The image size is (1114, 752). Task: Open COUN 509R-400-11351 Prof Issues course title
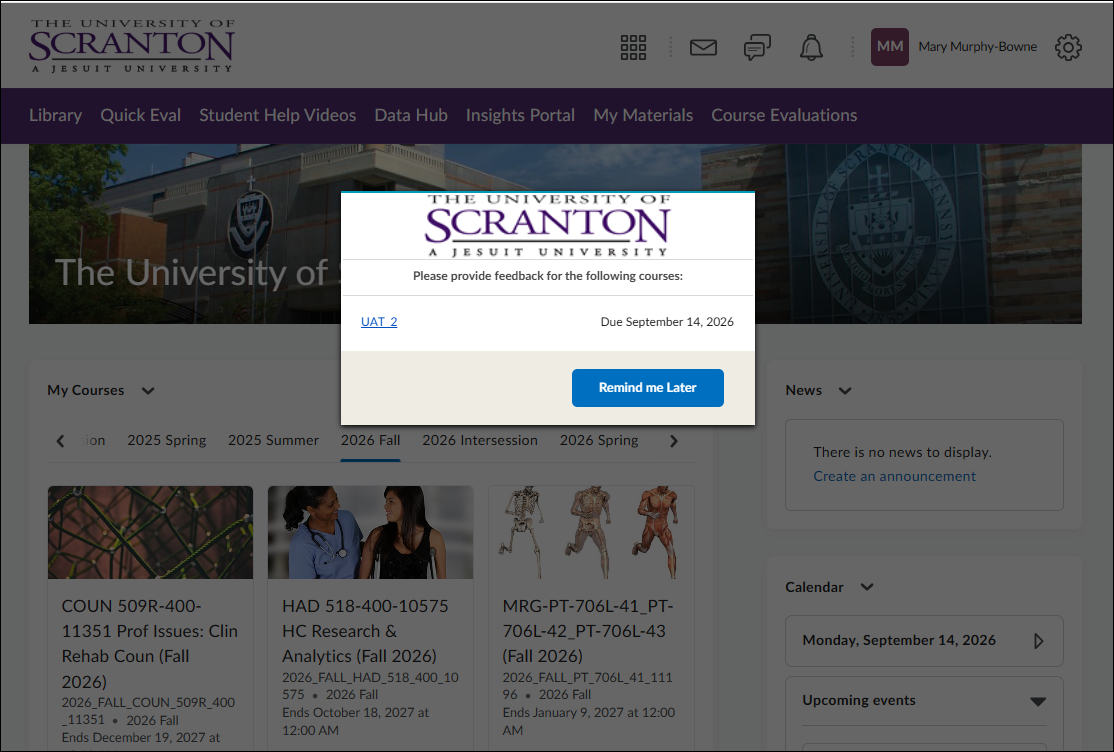(x=150, y=644)
